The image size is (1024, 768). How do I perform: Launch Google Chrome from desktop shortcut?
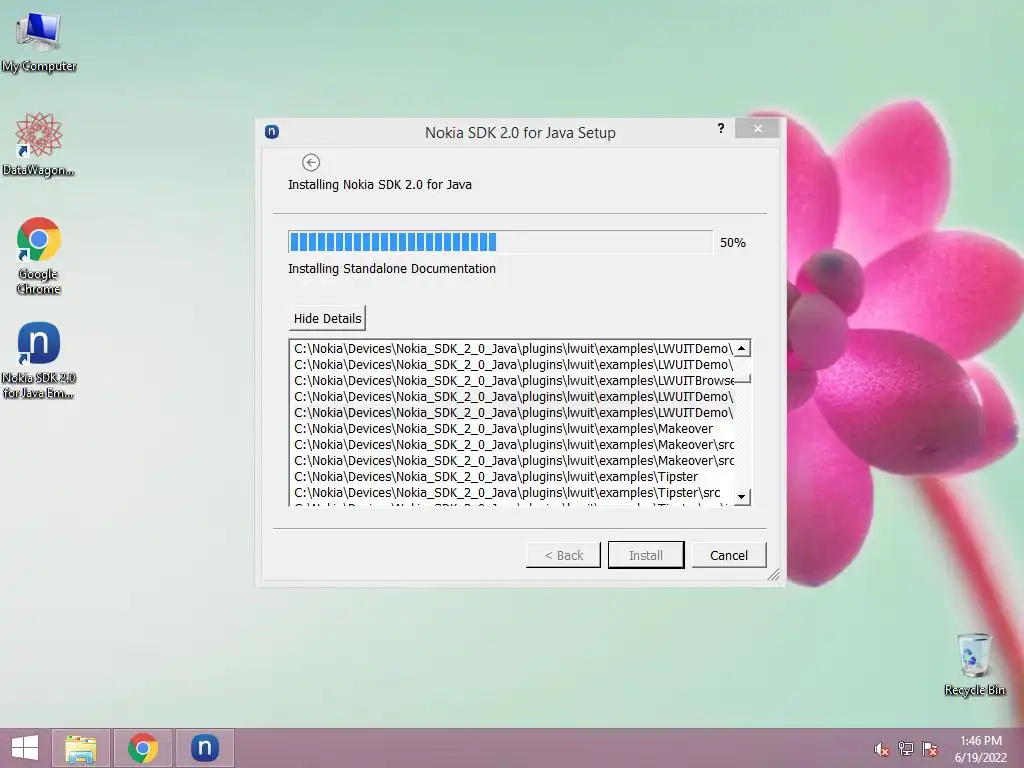(x=39, y=256)
